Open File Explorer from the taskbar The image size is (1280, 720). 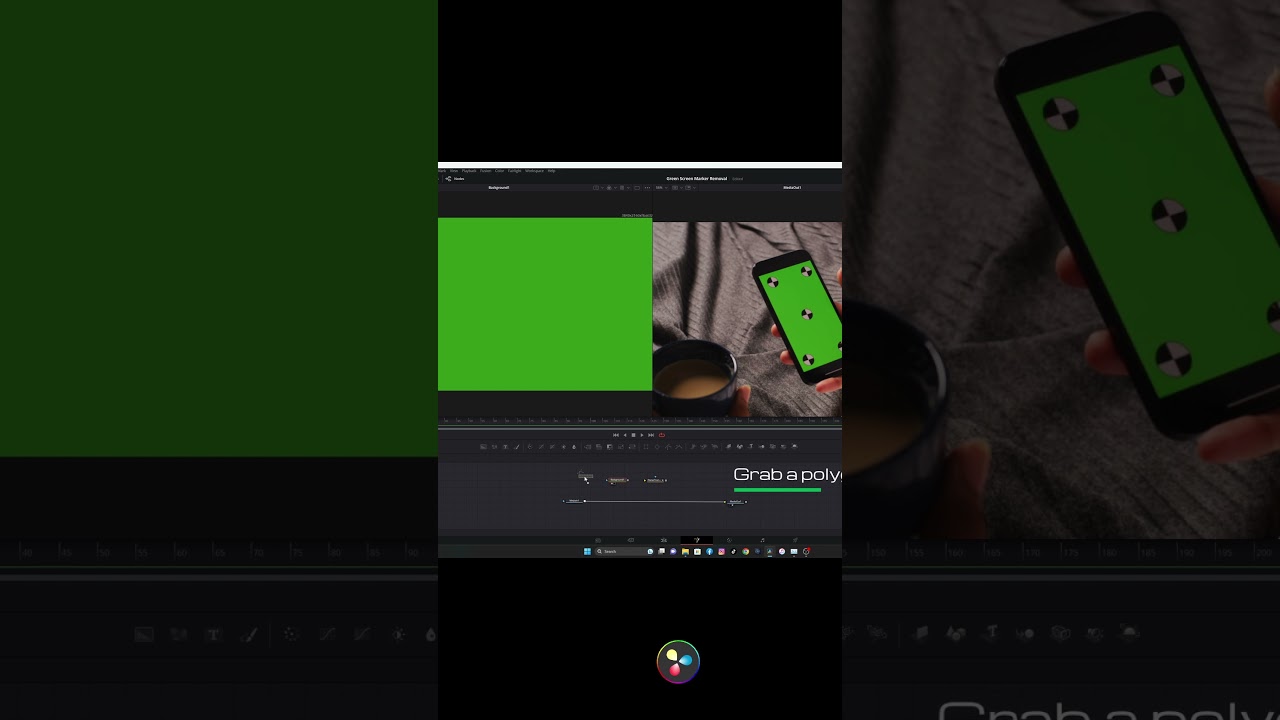tap(686, 551)
